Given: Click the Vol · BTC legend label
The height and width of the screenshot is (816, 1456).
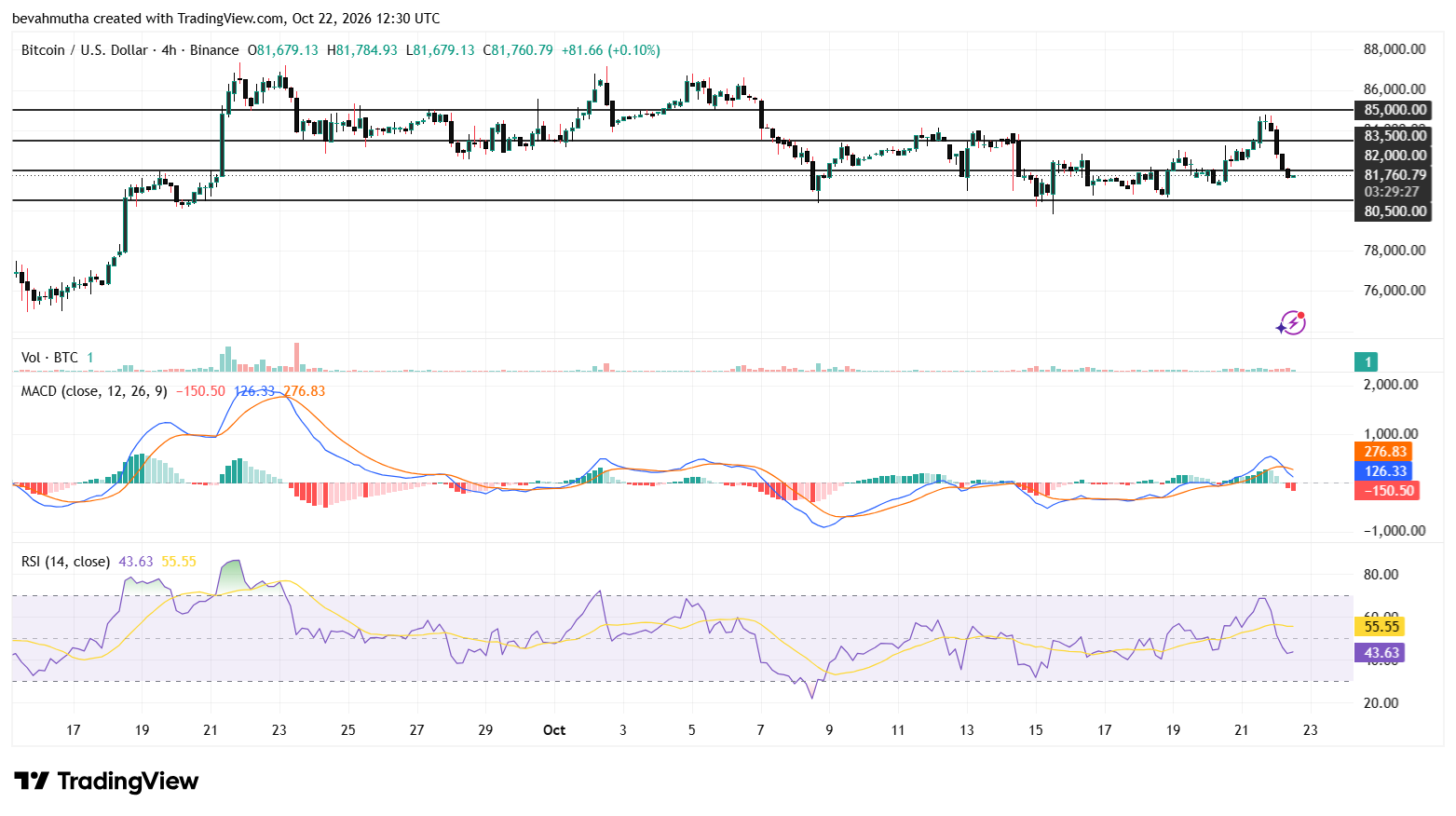Looking at the screenshot, I should pos(49,358).
